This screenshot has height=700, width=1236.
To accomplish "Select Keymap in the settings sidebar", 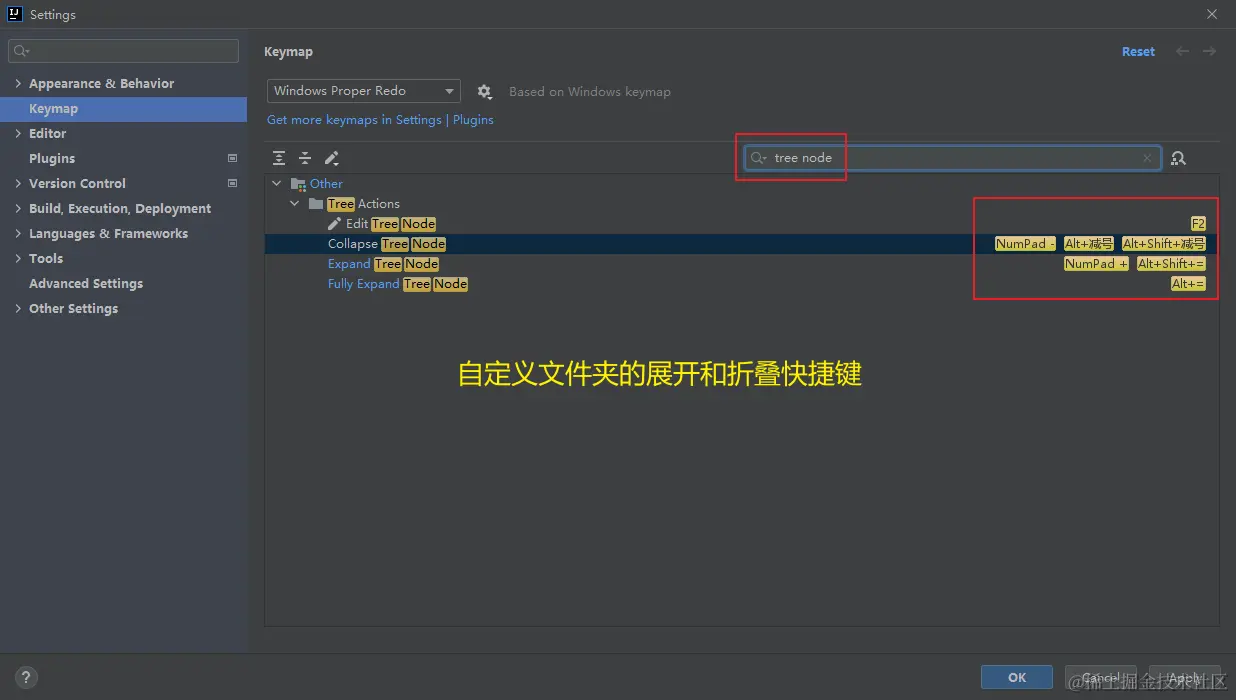I will coord(123,109).
